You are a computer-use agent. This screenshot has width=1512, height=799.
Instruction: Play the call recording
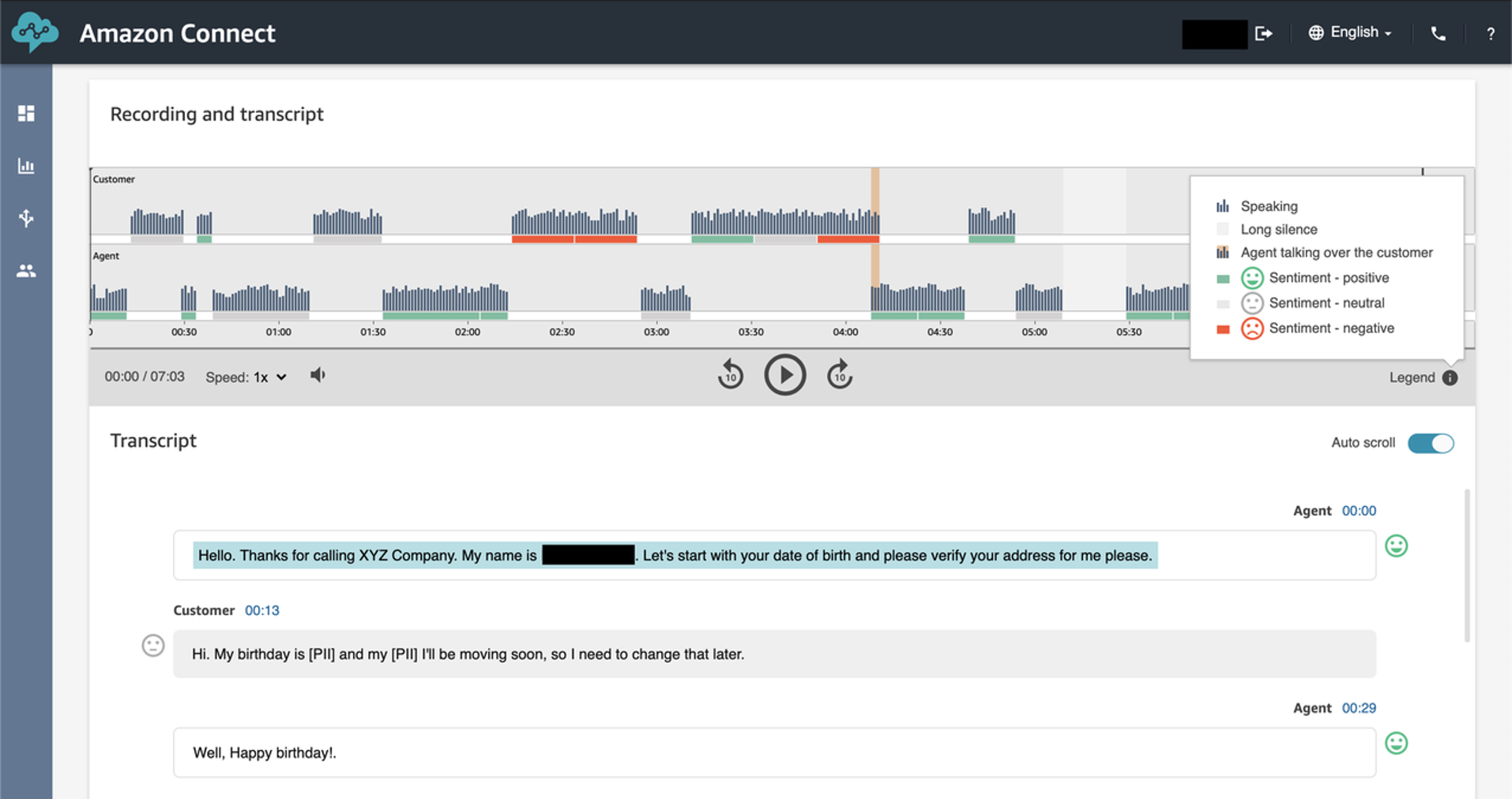pos(785,374)
